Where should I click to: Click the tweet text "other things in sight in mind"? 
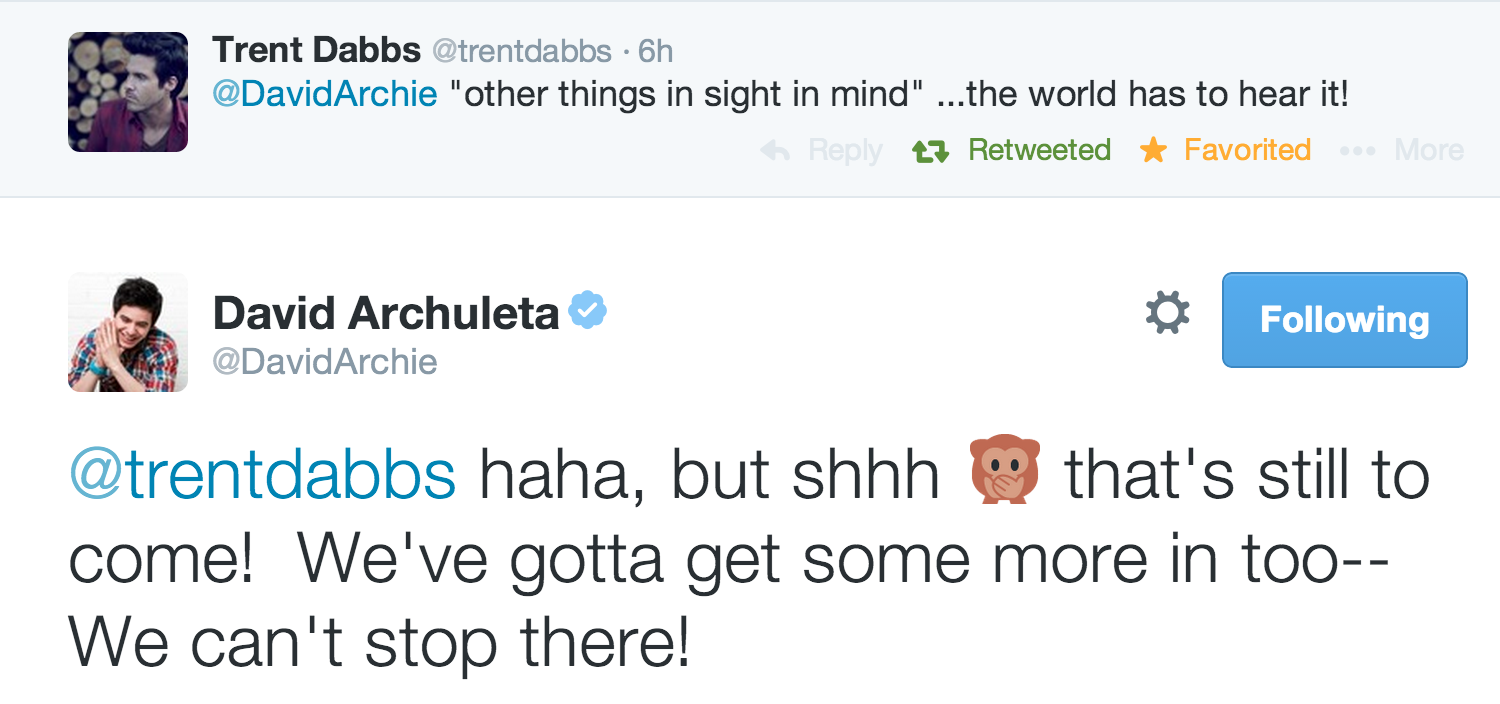(685, 94)
